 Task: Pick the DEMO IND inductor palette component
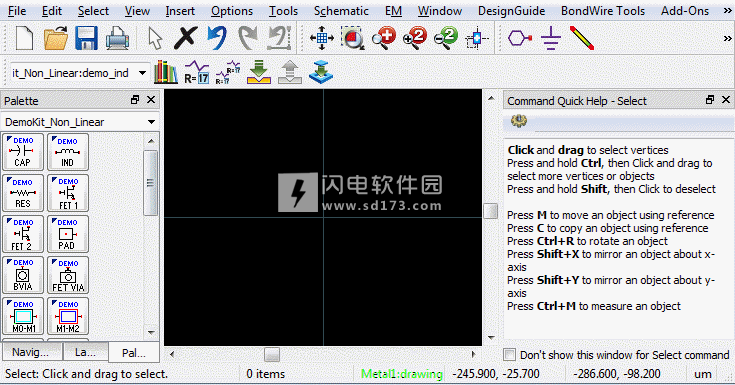[x=68, y=151]
